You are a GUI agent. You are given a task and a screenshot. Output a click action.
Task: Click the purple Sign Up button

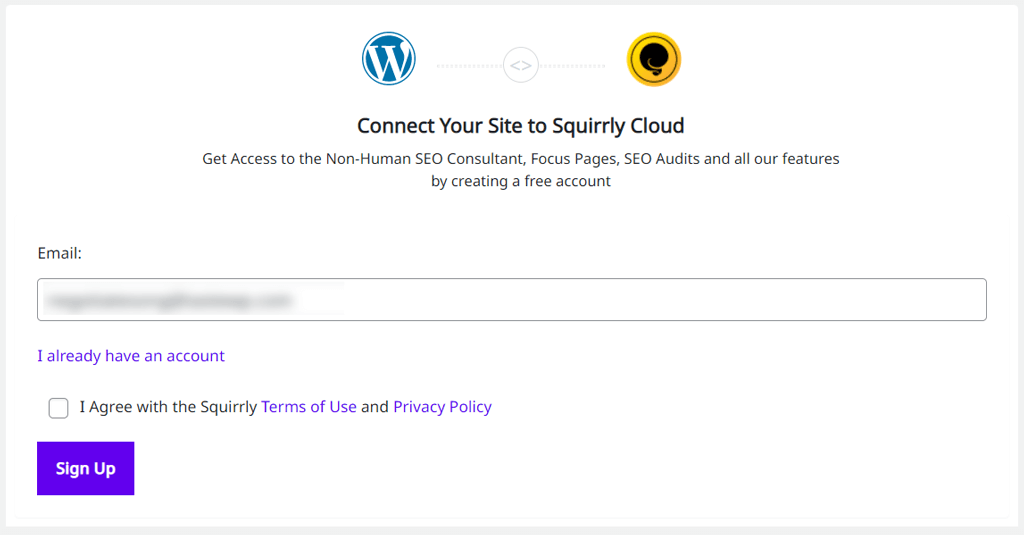tap(86, 468)
